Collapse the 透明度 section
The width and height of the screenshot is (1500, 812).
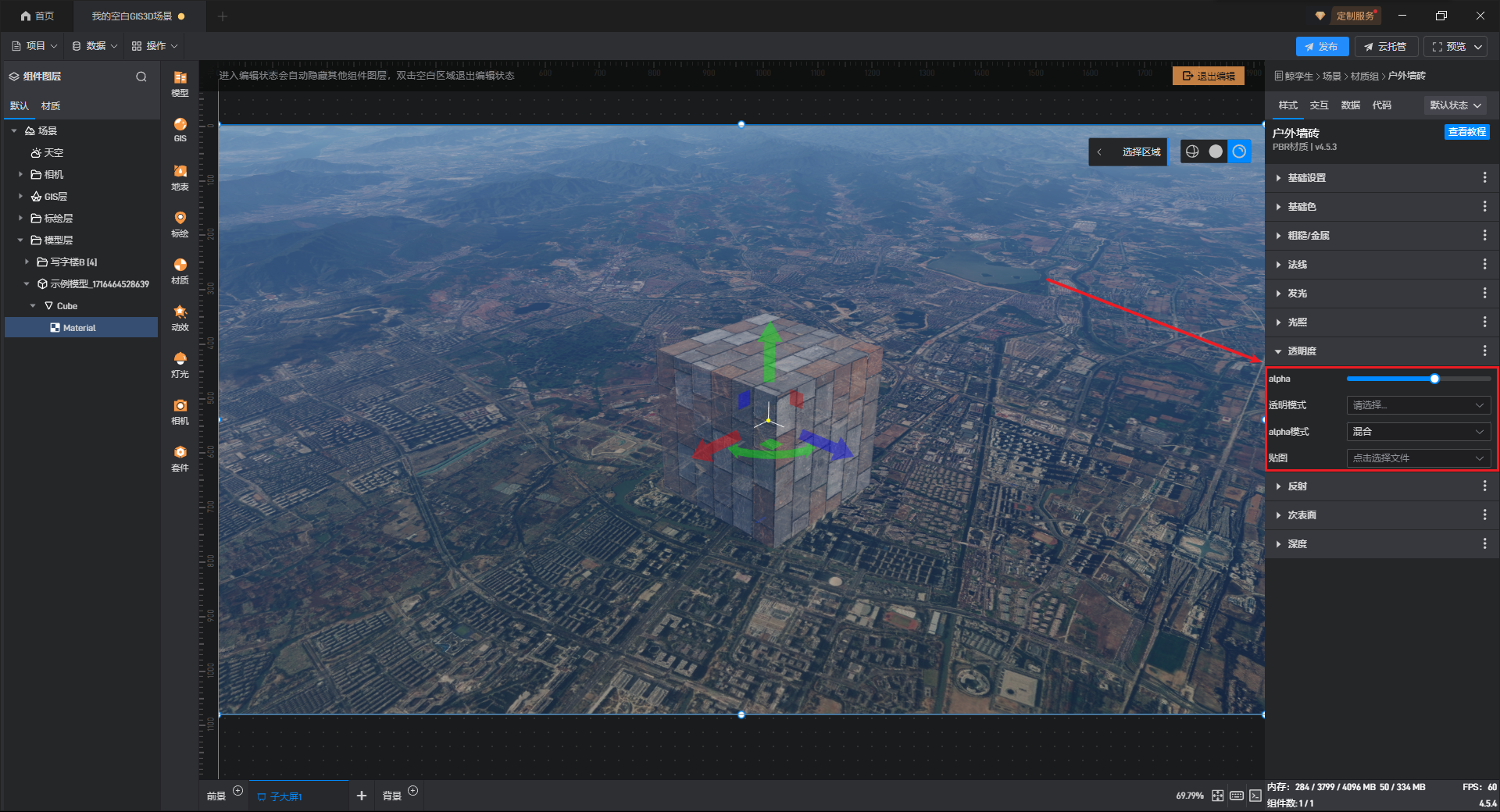(1278, 351)
